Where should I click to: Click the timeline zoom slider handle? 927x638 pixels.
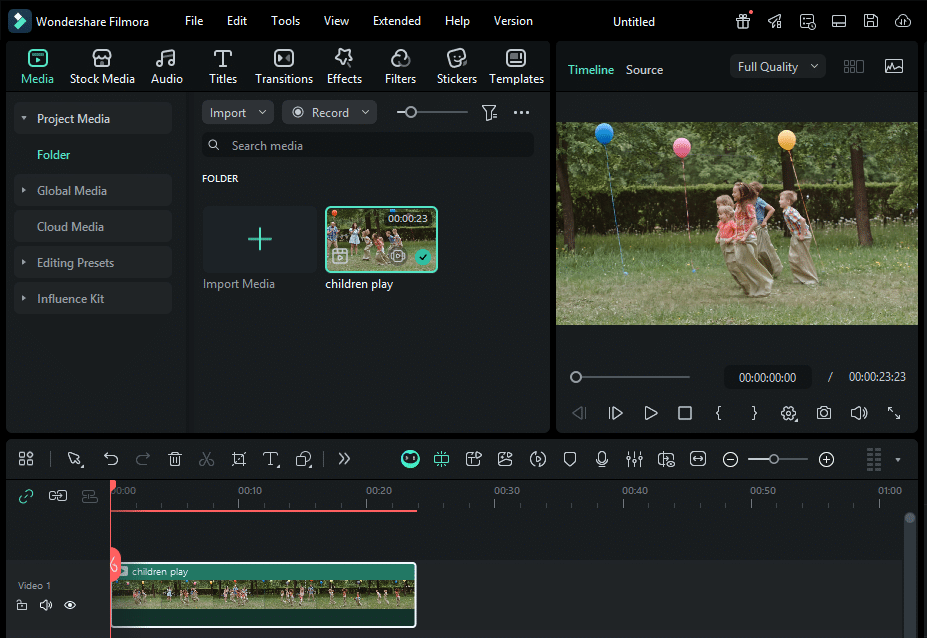click(x=773, y=459)
